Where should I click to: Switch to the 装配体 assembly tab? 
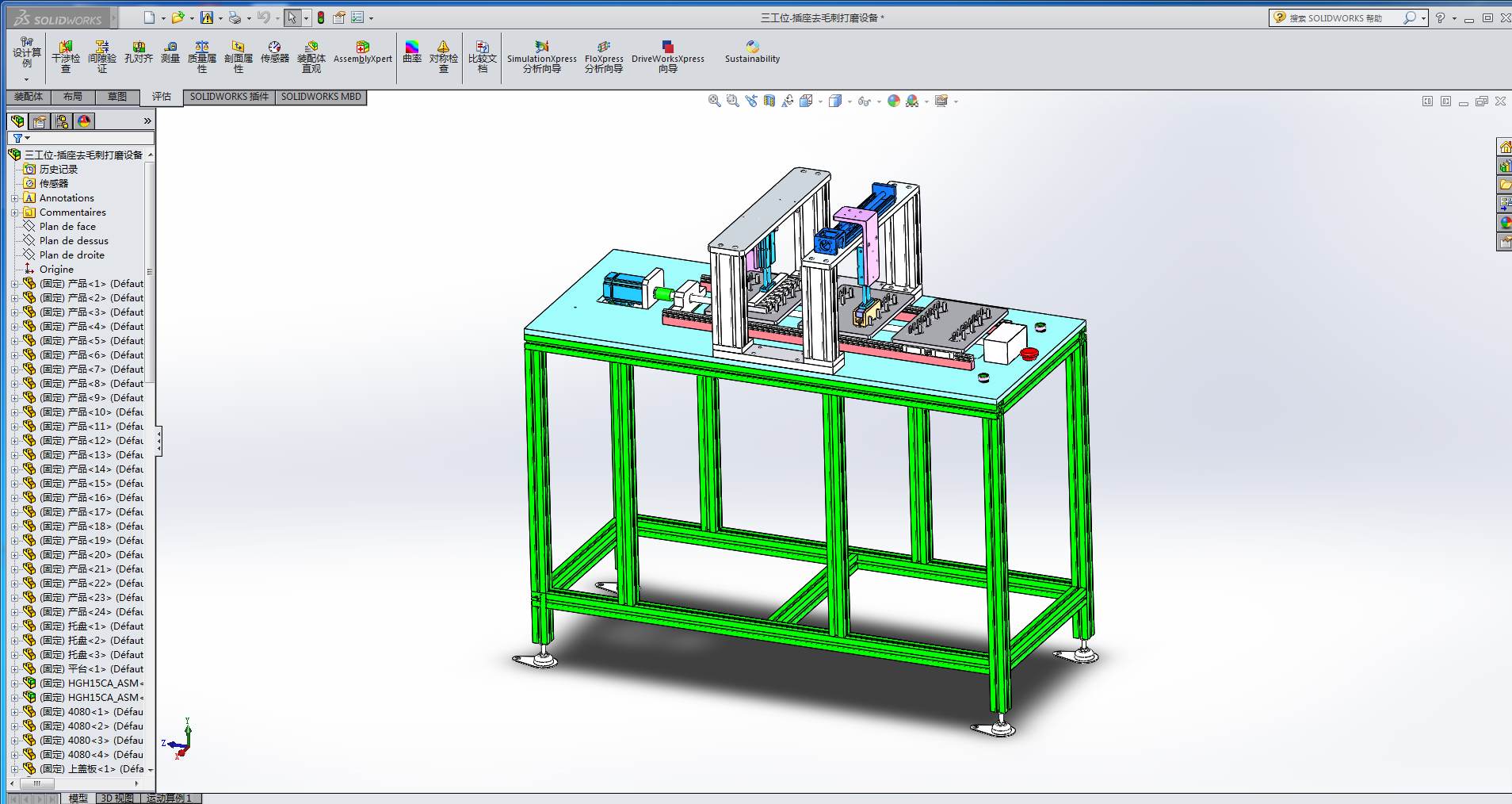[29, 97]
